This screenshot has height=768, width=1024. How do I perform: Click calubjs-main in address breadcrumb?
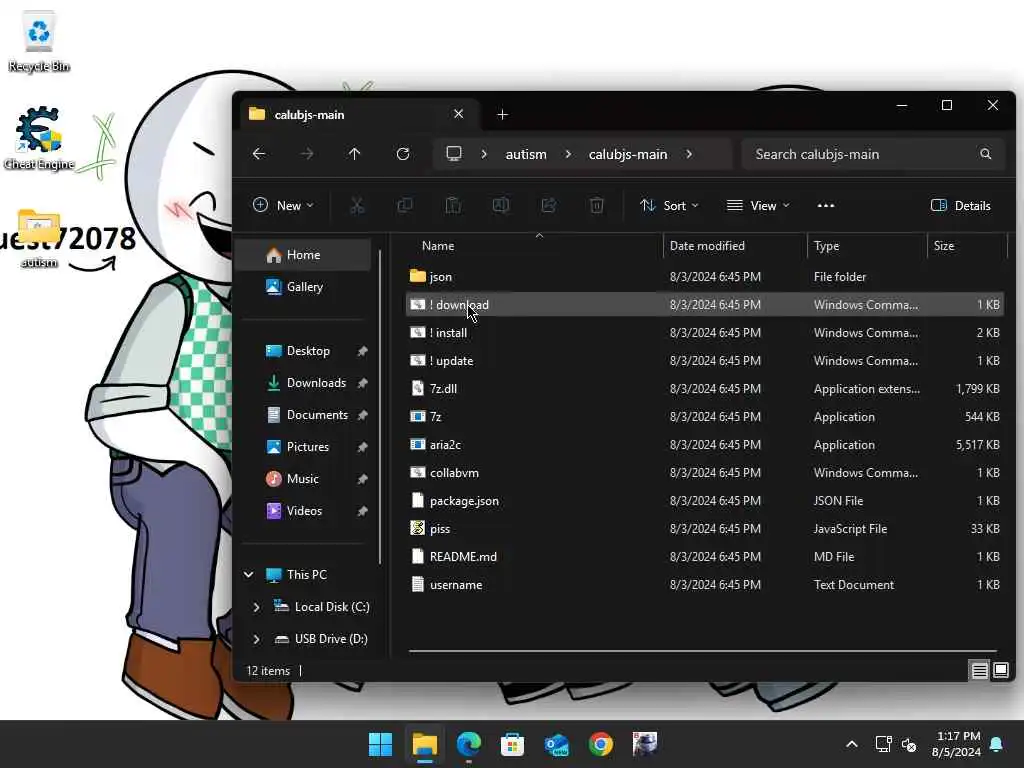coord(628,154)
